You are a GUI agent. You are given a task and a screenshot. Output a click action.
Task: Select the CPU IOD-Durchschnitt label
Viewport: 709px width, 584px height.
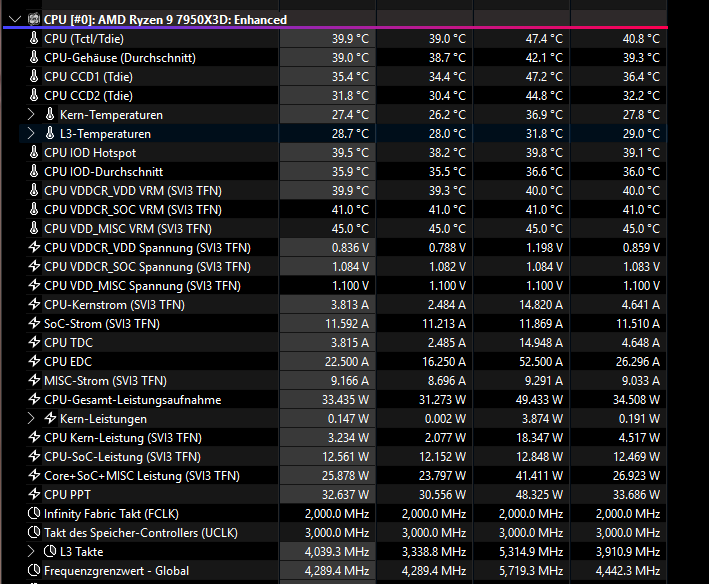(x=104, y=172)
